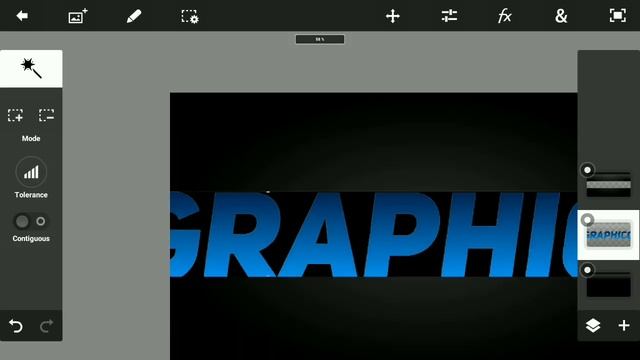Open the add image tool
The image size is (640, 360).
[78, 16]
